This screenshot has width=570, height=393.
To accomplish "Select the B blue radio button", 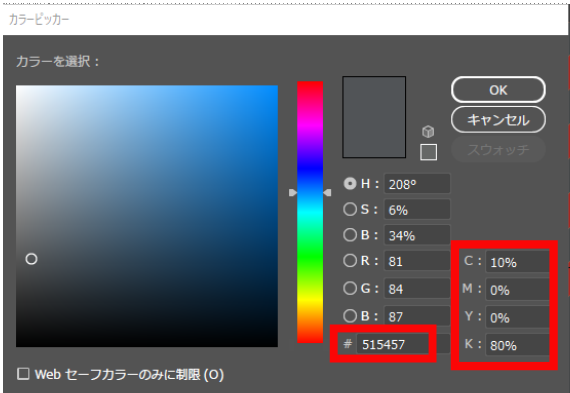I will 350,316.
